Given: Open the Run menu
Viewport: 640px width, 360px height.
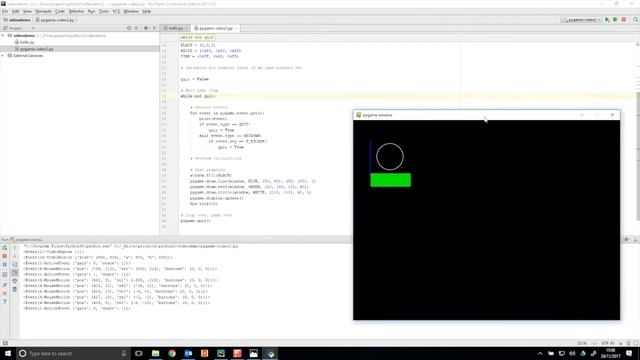Looking at the screenshot, I should [x=91, y=11].
